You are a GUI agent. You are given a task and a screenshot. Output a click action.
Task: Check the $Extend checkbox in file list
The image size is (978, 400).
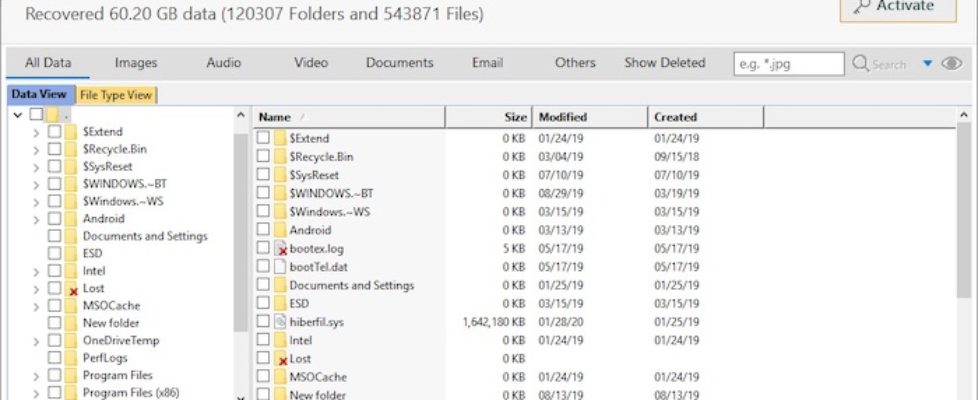[263, 138]
